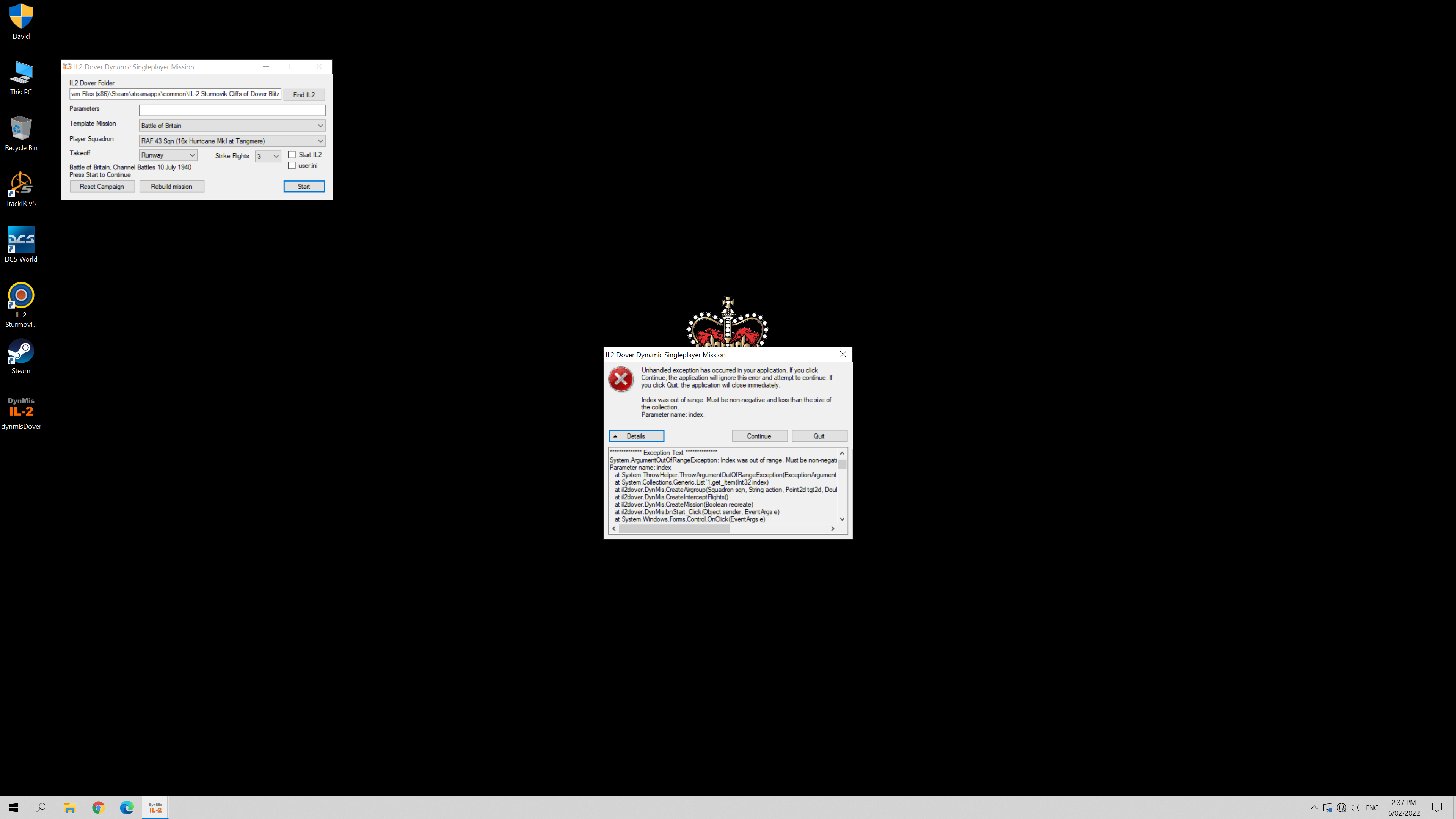This screenshot has width=1456, height=819.
Task: Click the red error icon in dialog
Action: [x=621, y=379]
